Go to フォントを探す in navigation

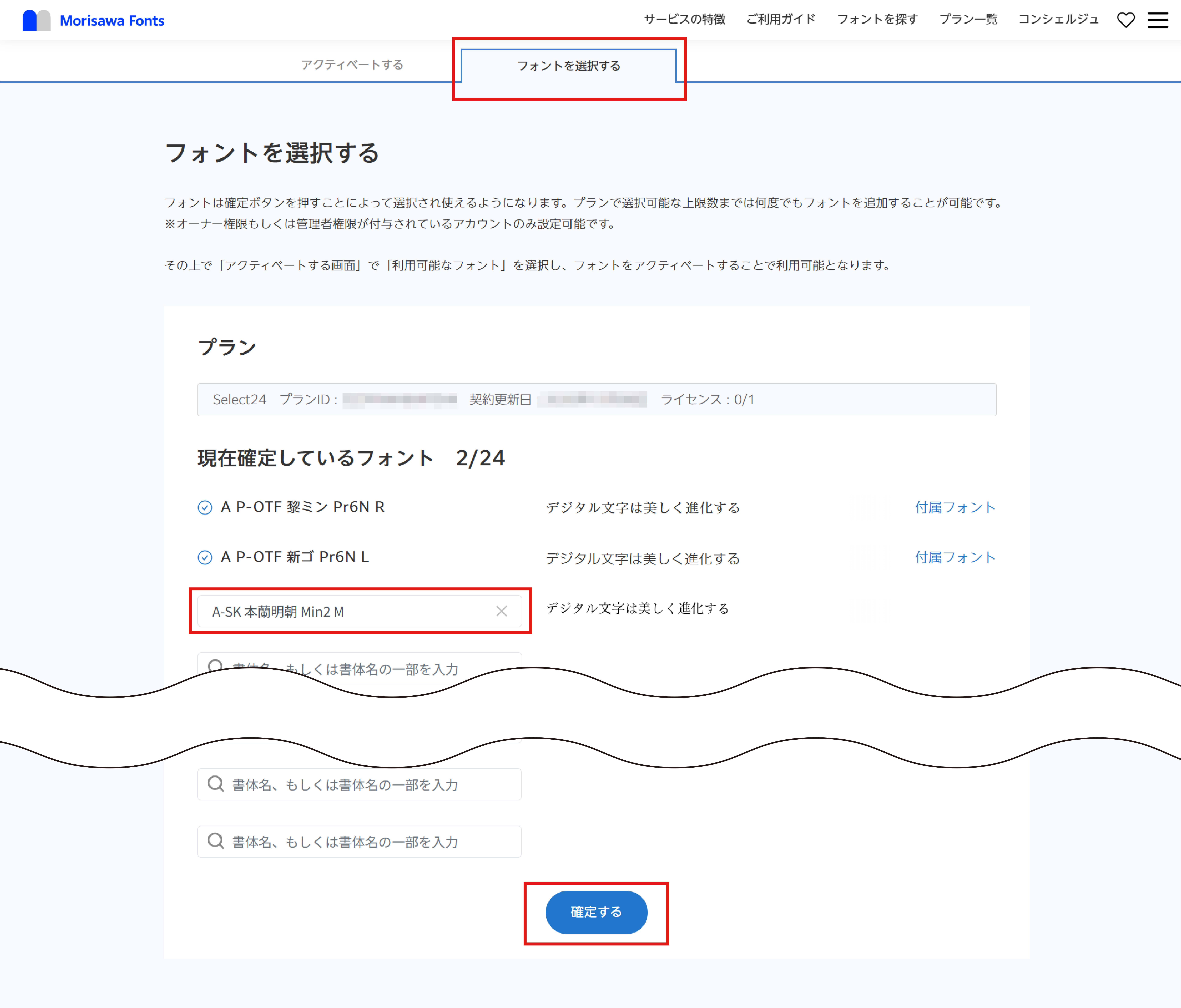(x=877, y=19)
